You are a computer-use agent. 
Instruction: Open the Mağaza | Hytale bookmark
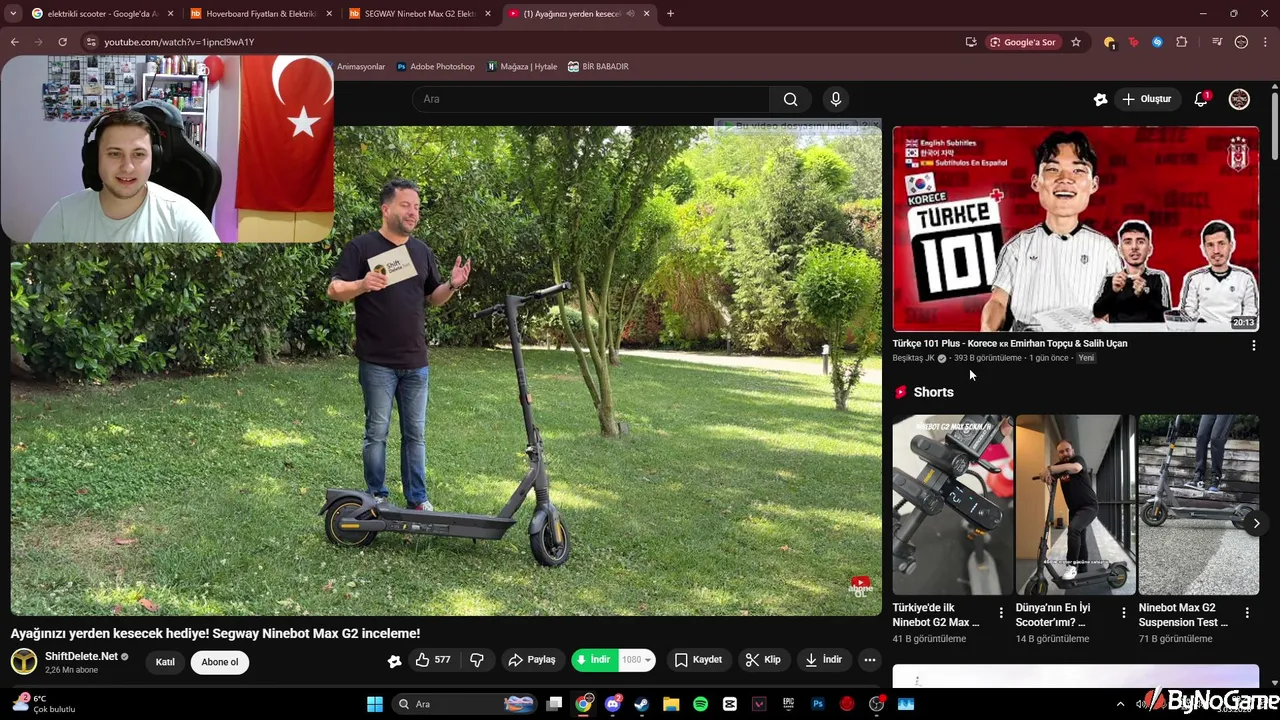[522, 67]
